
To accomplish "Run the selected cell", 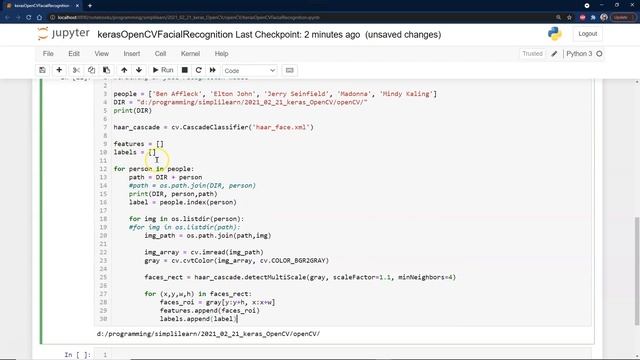I will (x=163, y=70).
